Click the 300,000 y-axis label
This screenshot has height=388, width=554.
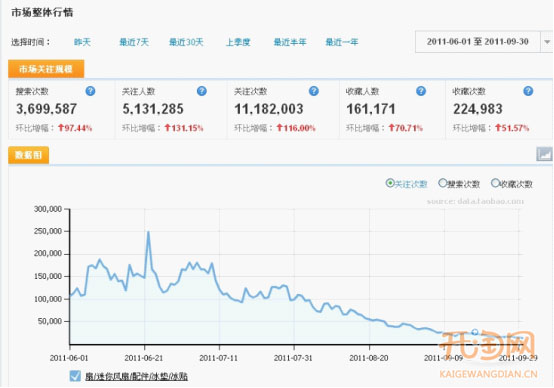(x=48, y=209)
